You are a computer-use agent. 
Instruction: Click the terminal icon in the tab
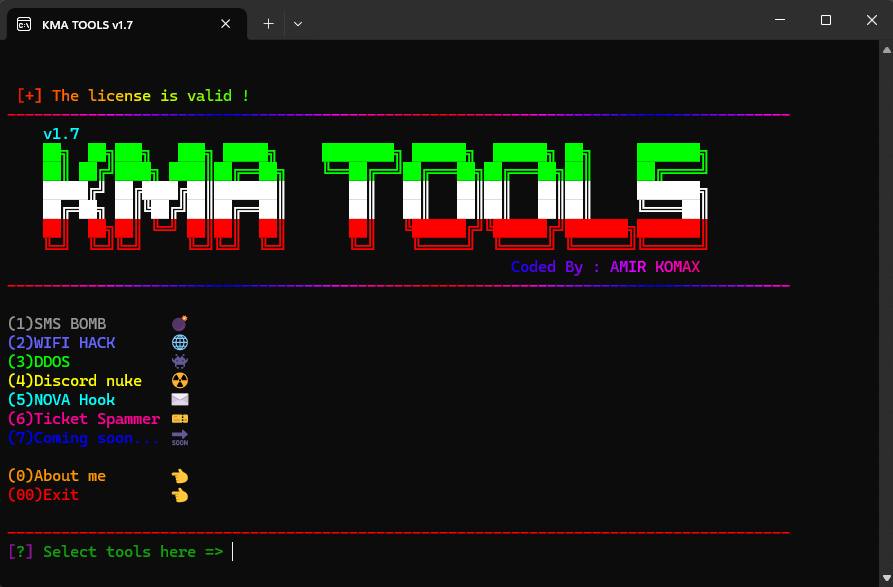24,23
